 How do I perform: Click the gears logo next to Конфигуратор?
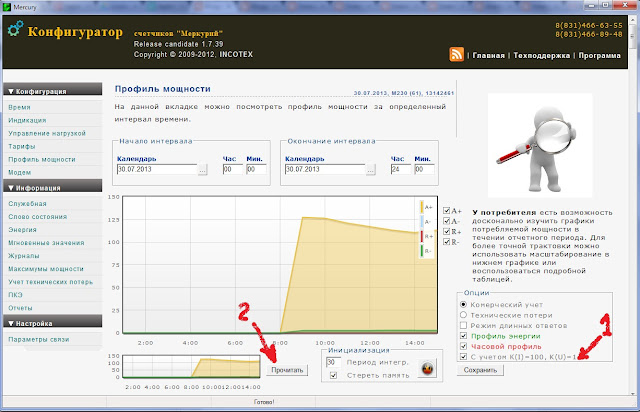click(15, 29)
